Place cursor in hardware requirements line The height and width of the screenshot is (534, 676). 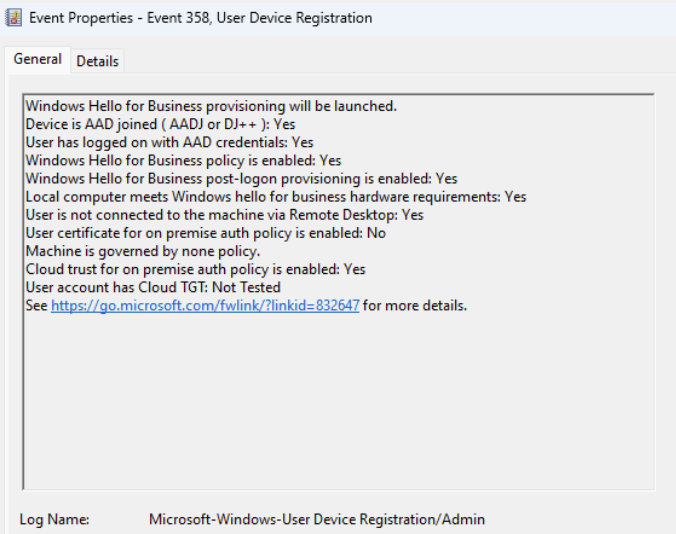coord(275,197)
